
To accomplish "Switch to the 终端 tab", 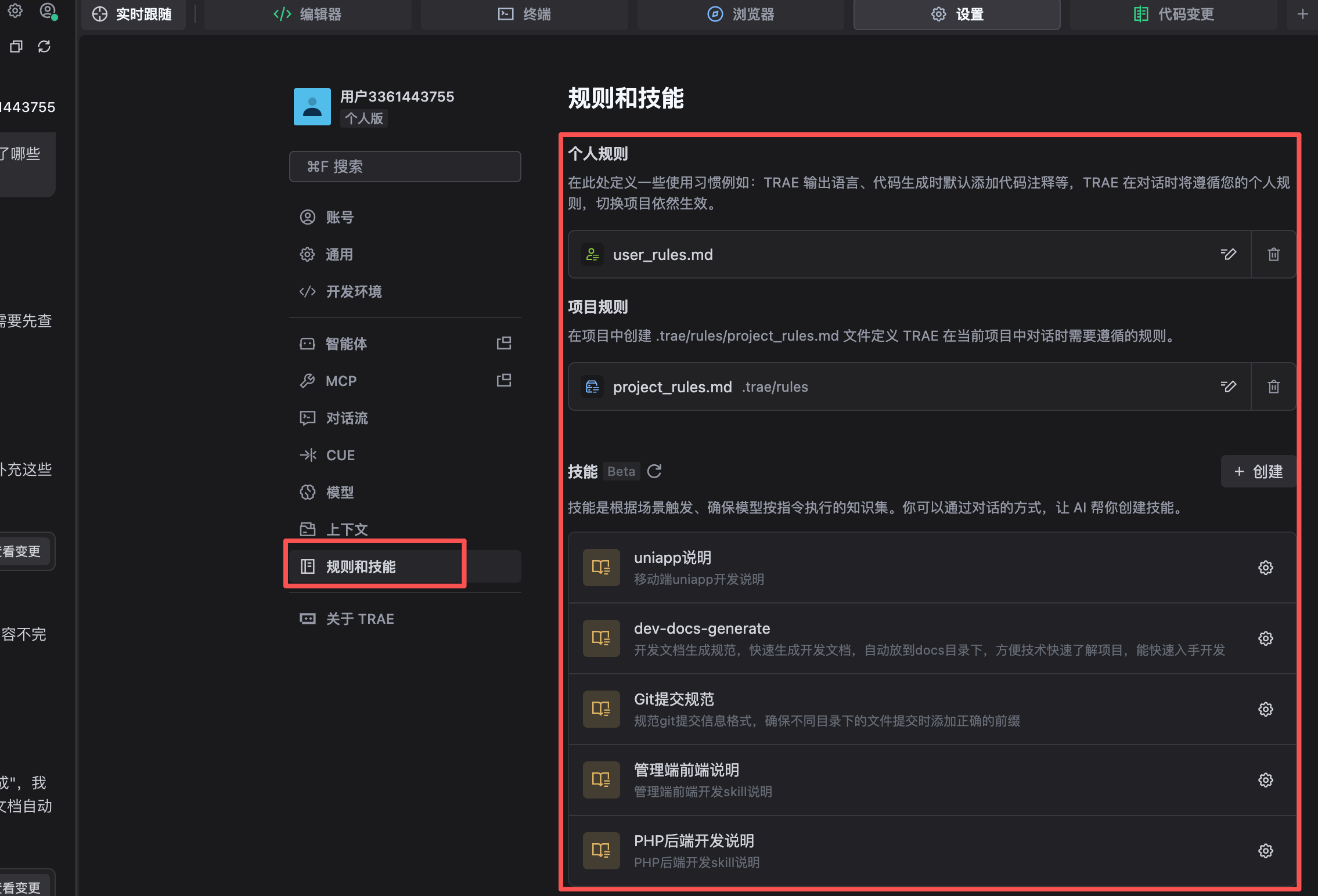I will [x=524, y=15].
